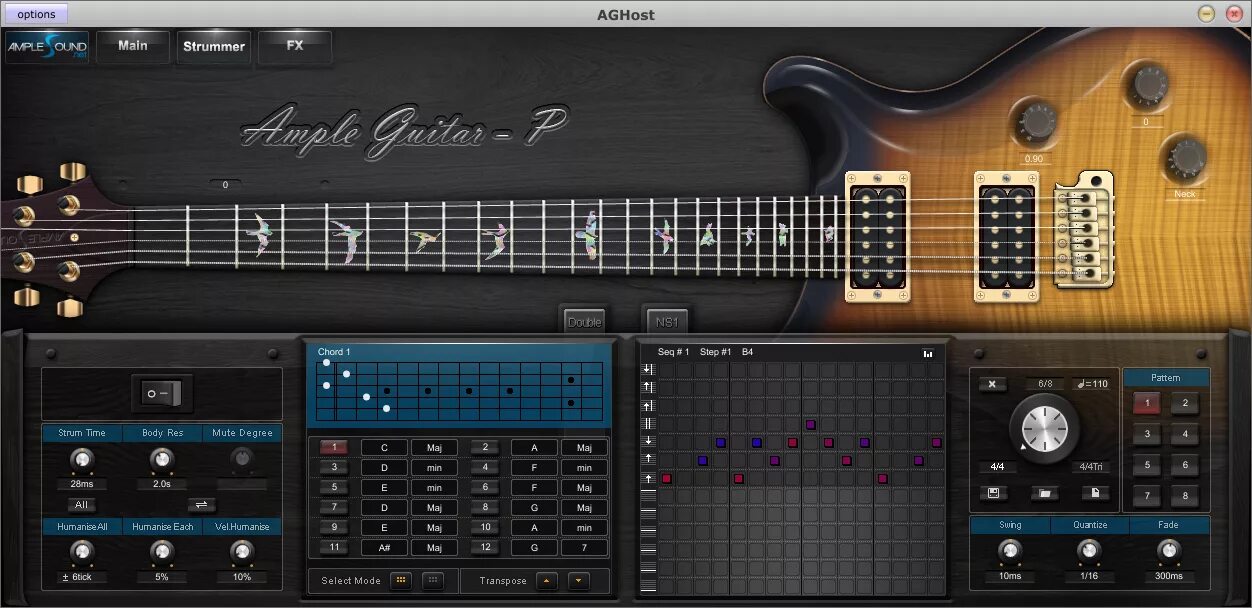The height and width of the screenshot is (608, 1252).
Task: Open the A# root dropdown for chord 11
Action: coord(384,548)
